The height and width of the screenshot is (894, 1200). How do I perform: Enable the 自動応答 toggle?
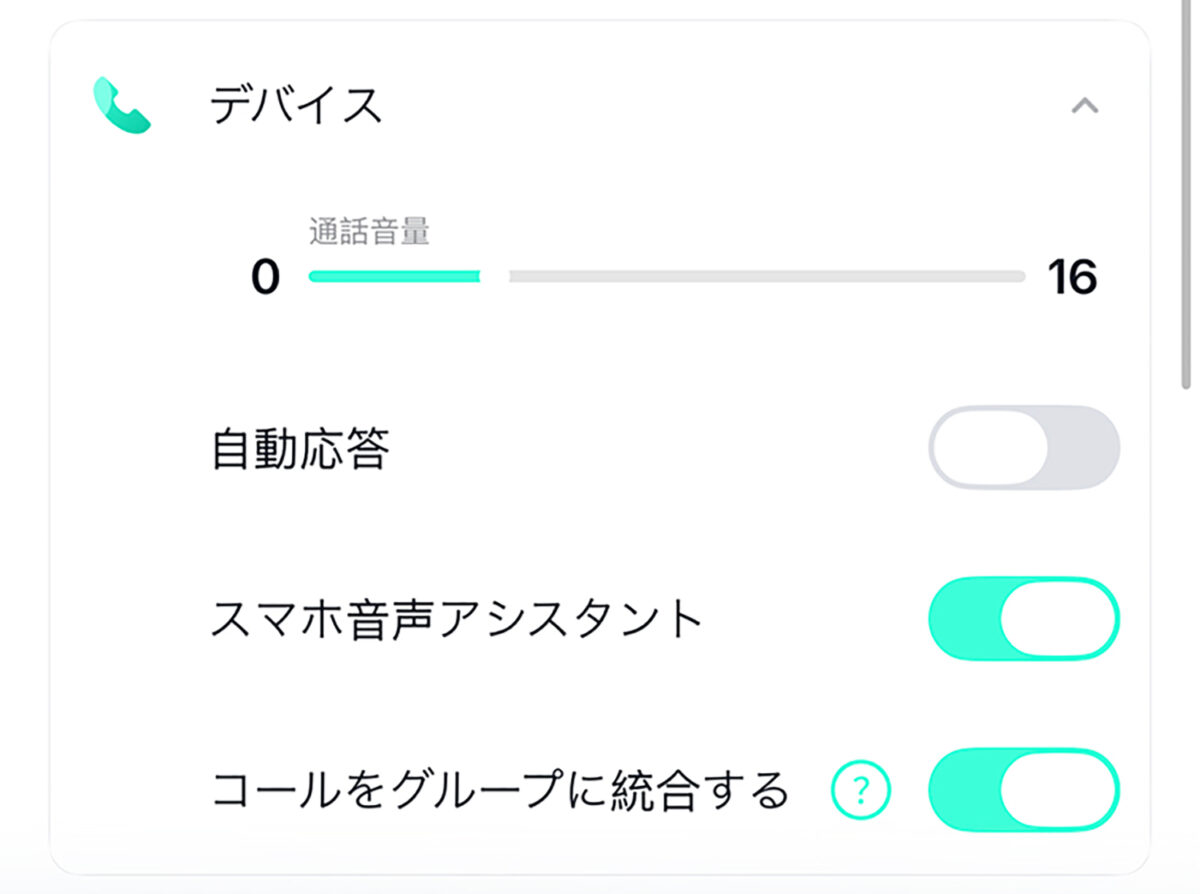pyautogui.click(x=1023, y=447)
